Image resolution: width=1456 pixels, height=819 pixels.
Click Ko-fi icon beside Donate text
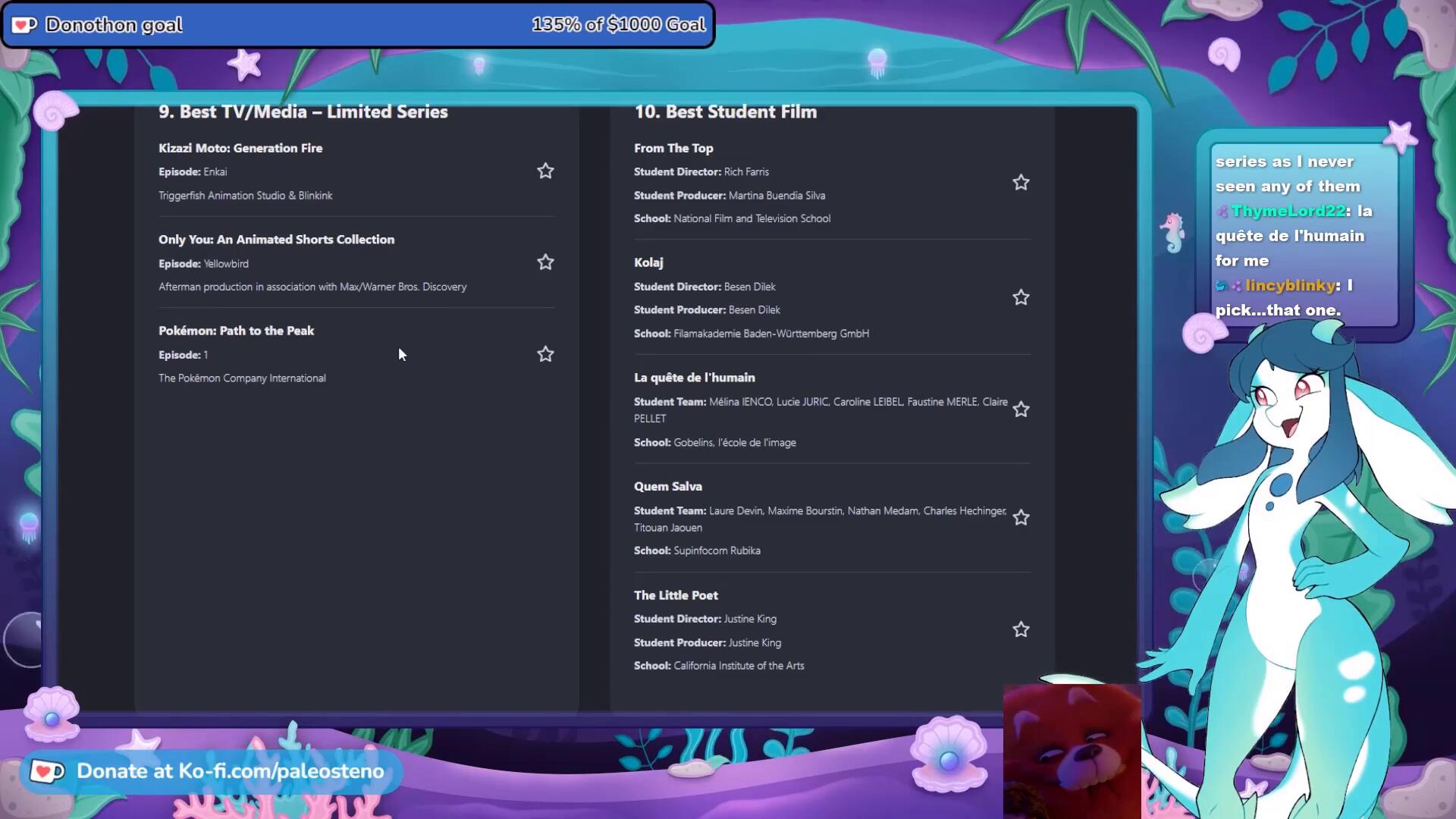click(47, 772)
